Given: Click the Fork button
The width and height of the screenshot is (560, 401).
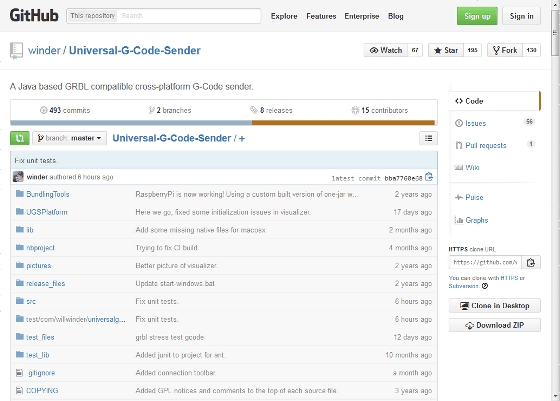Looking at the screenshot, I should coord(505,50).
